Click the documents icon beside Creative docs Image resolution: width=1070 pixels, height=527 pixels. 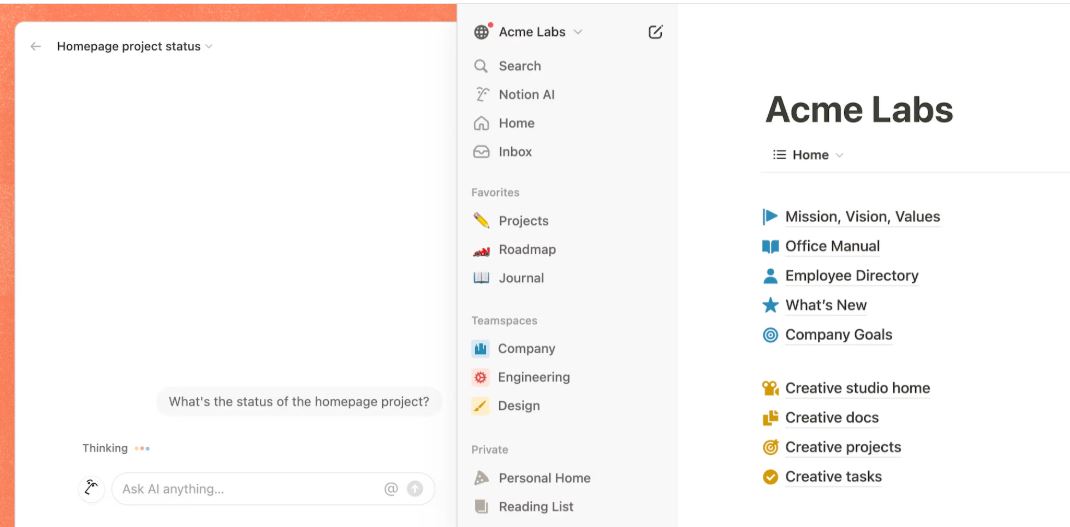pos(770,418)
